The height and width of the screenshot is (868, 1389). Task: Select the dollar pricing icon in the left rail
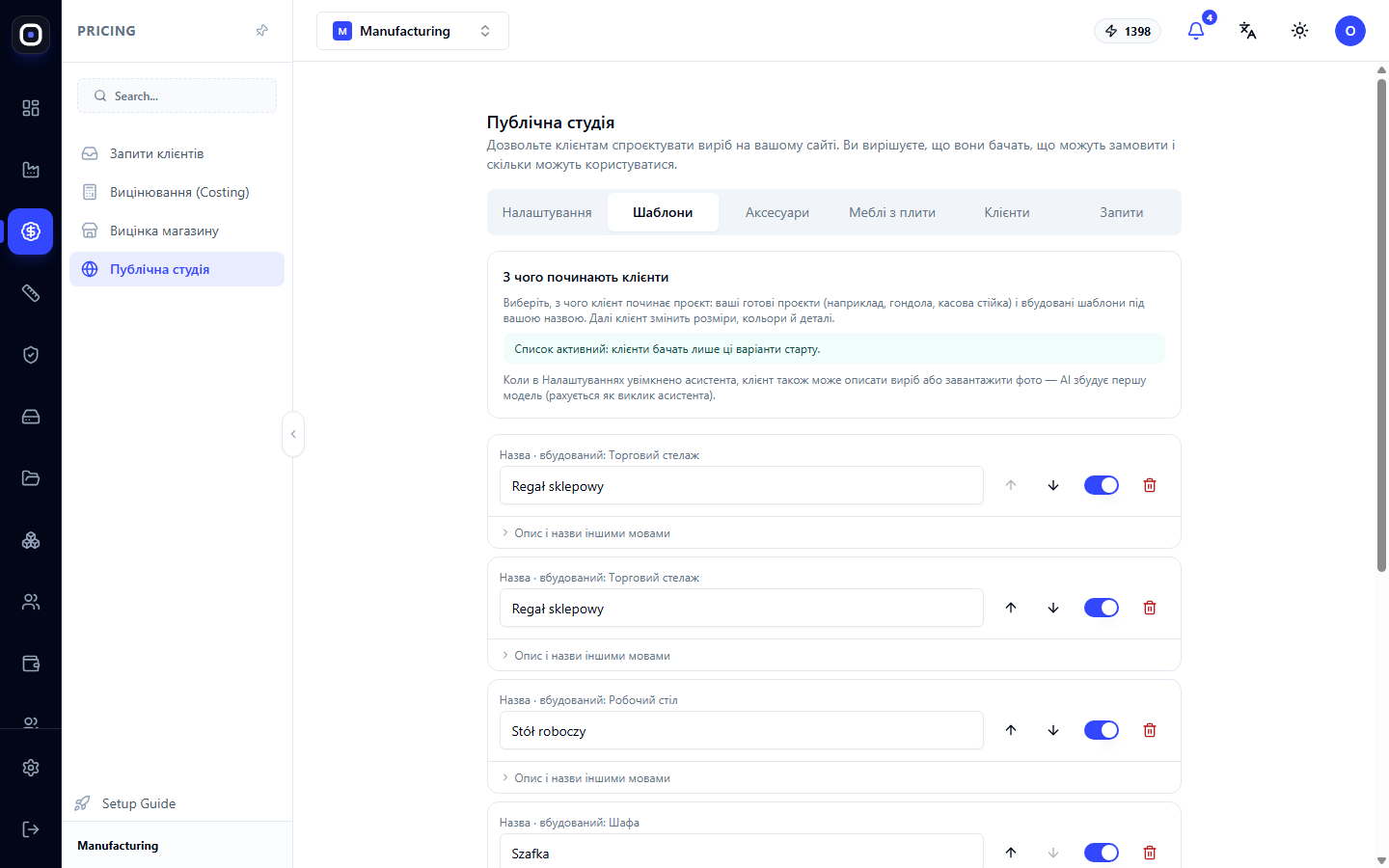point(31,231)
